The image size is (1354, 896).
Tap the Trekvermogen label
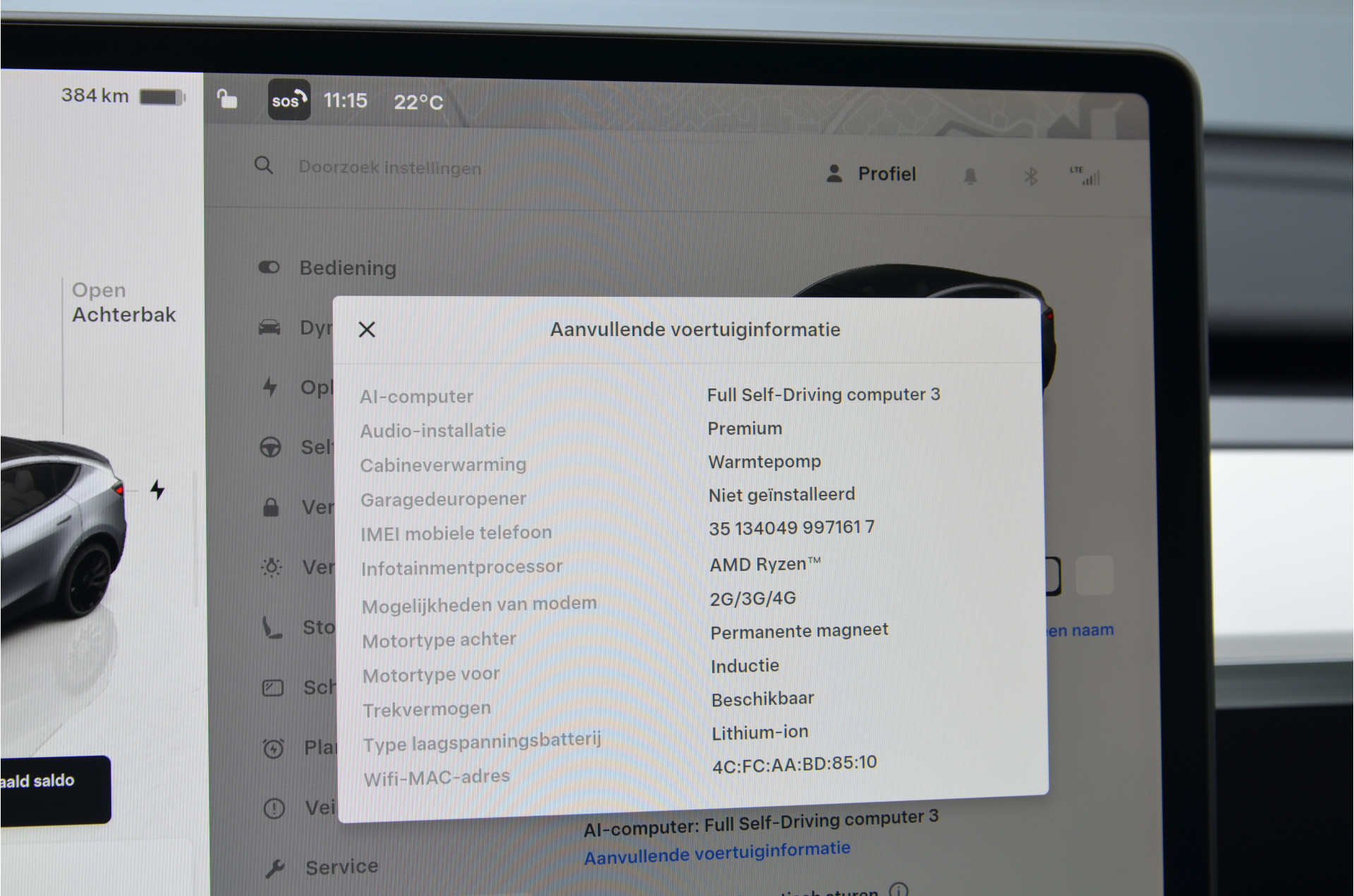coord(427,709)
